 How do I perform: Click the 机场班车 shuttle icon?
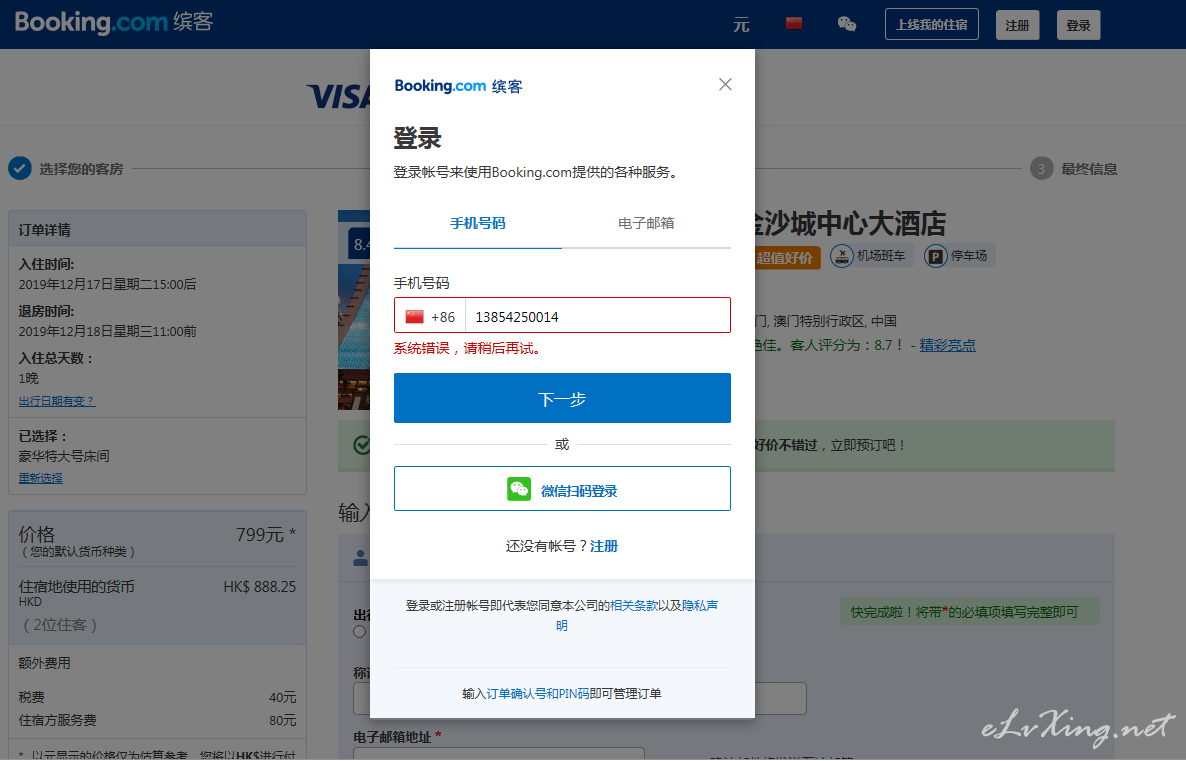(x=841, y=256)
